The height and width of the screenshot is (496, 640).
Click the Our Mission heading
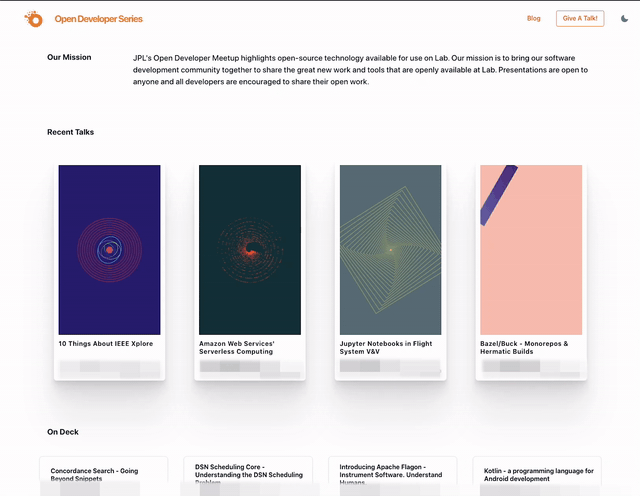pos(69,57)
